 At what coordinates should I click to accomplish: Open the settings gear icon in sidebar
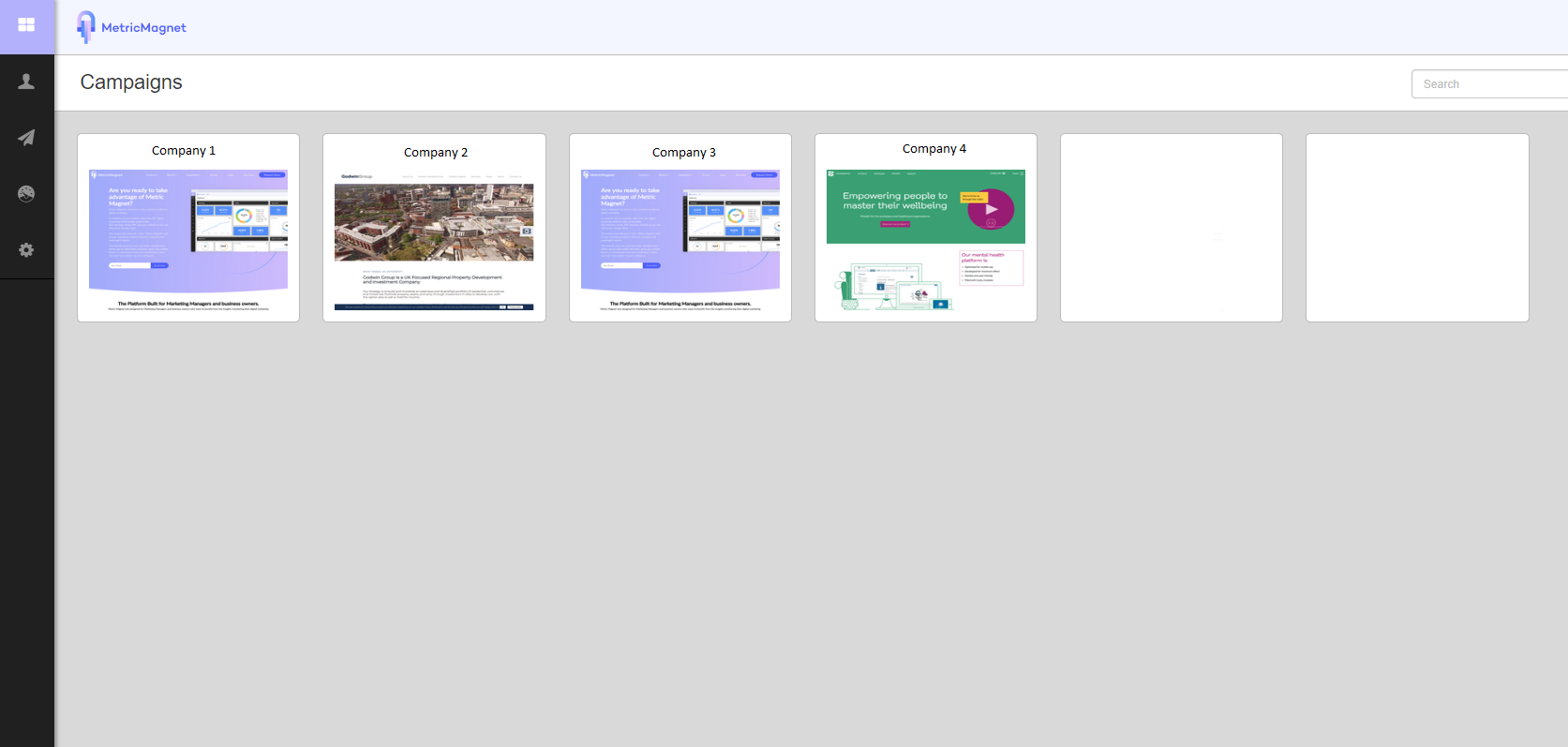click(x=26, y=250)
